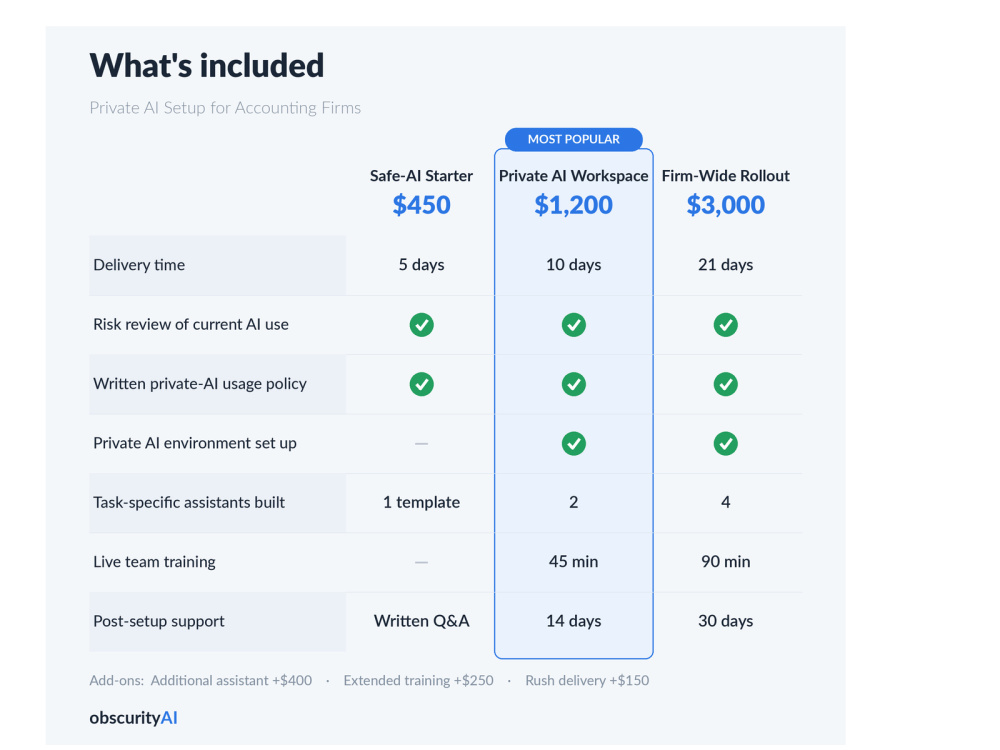This screenshot has width=1000, height=750.
Task: Click the Extended training +$250 add-on
Action: (418, 680)
